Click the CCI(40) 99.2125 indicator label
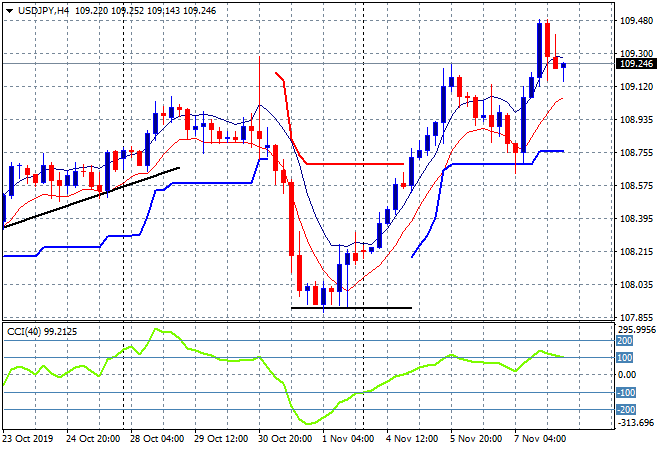The width and height of the screenshot is (660, 450). click(x=42, y=332)
